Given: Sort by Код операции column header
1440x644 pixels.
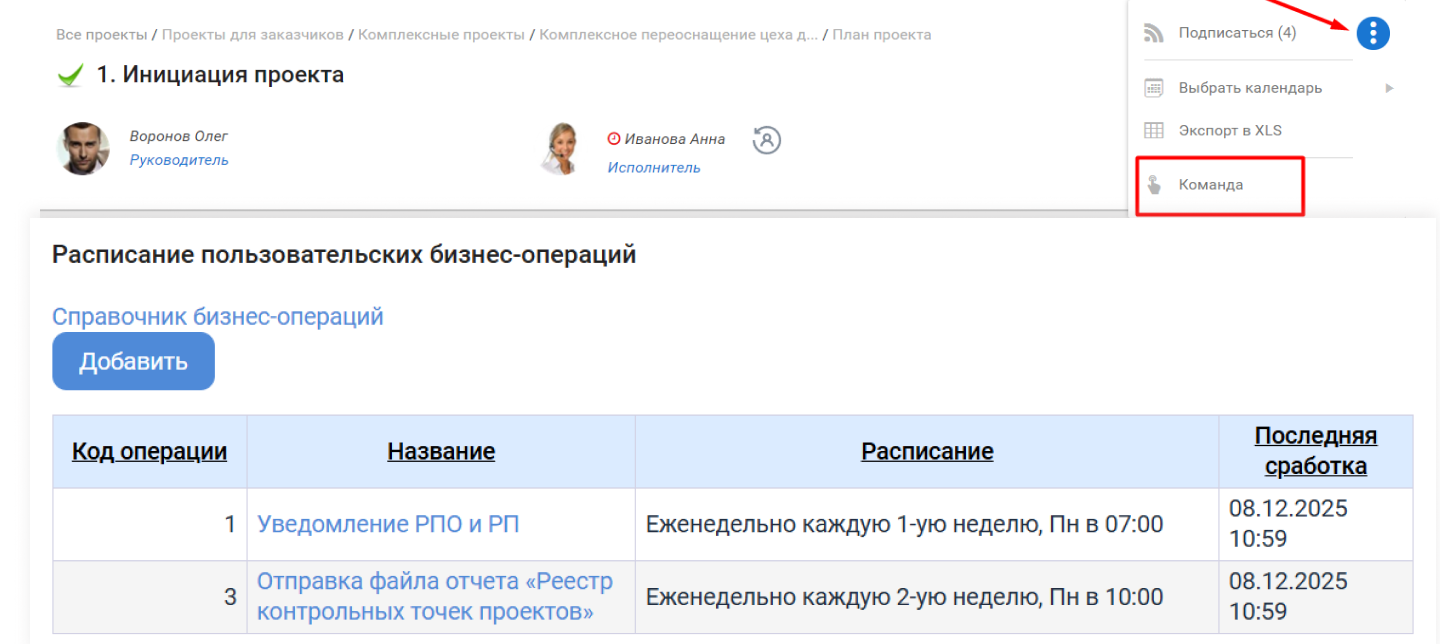Looking at the screenshot, I should (149, 452).
